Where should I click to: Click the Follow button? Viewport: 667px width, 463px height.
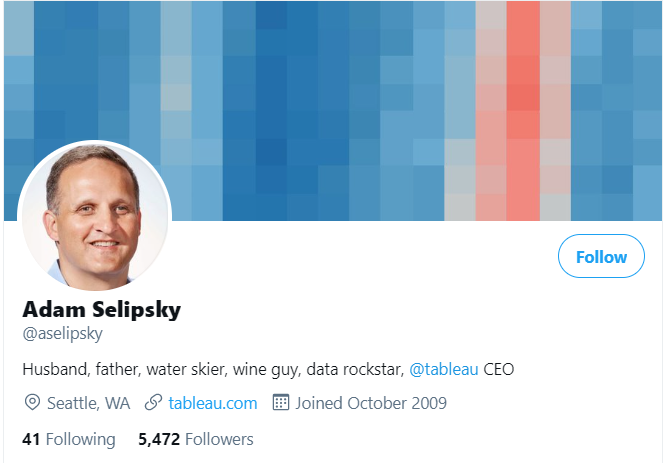601,256
